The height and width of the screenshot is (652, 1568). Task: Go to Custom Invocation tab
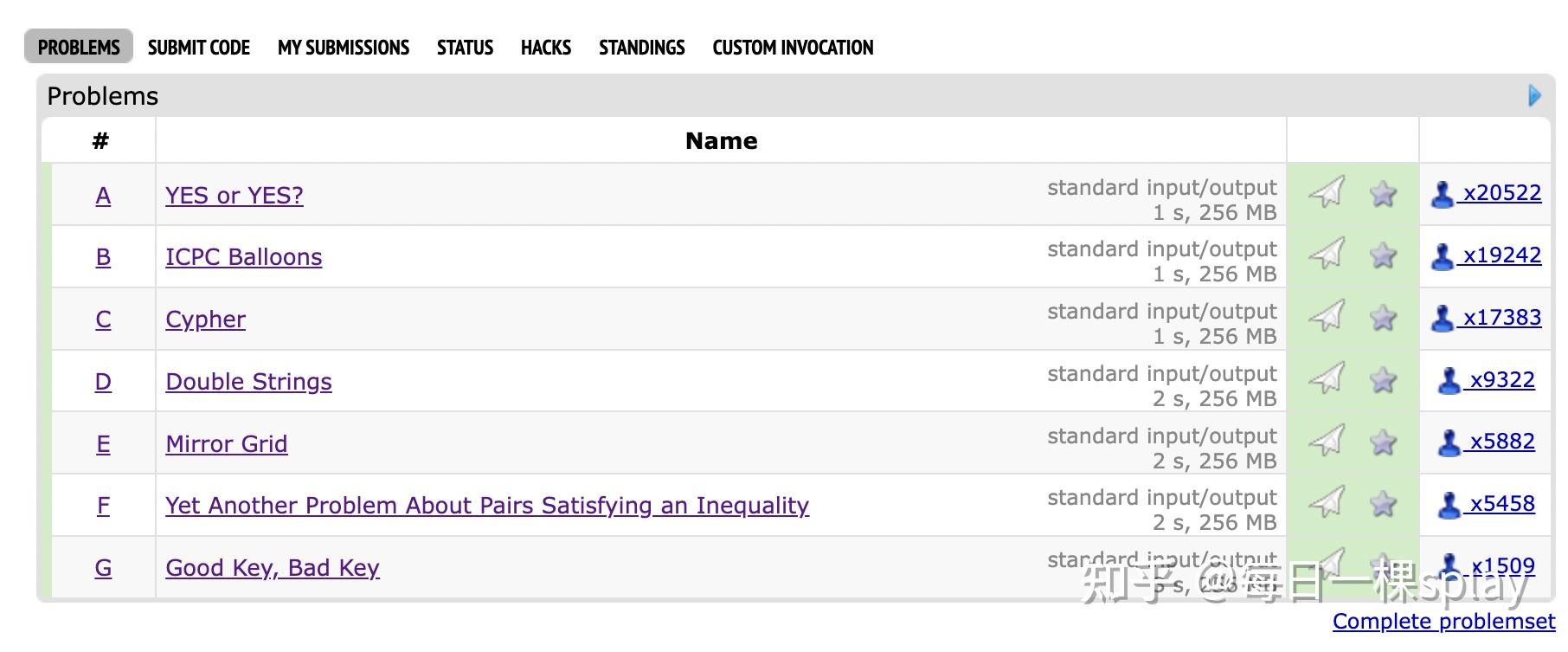coord(793,48)
